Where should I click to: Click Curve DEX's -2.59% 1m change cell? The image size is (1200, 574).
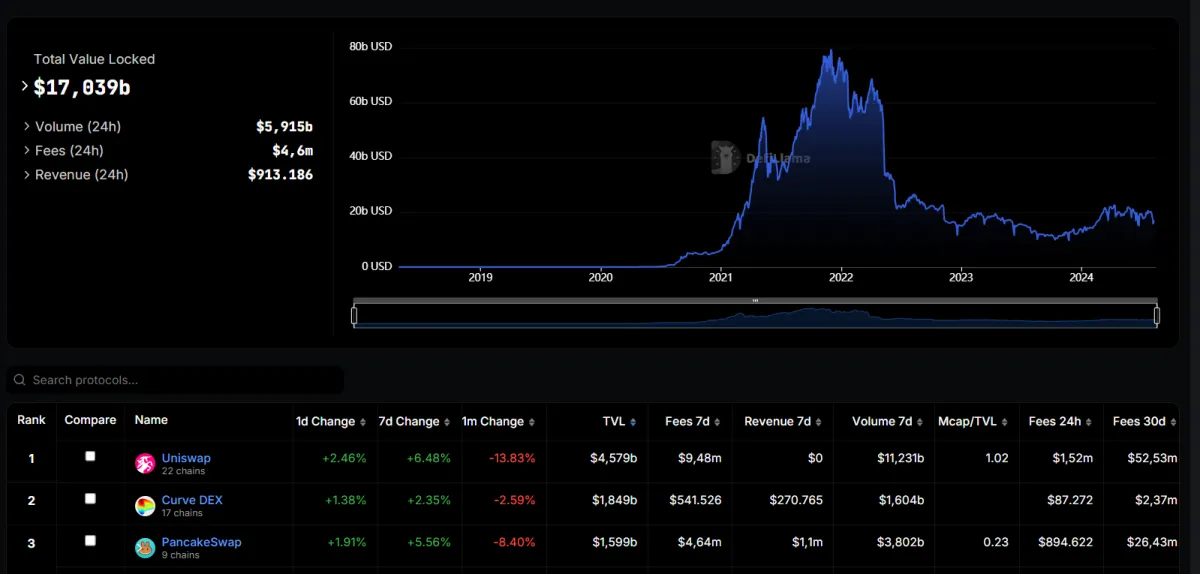515,500
